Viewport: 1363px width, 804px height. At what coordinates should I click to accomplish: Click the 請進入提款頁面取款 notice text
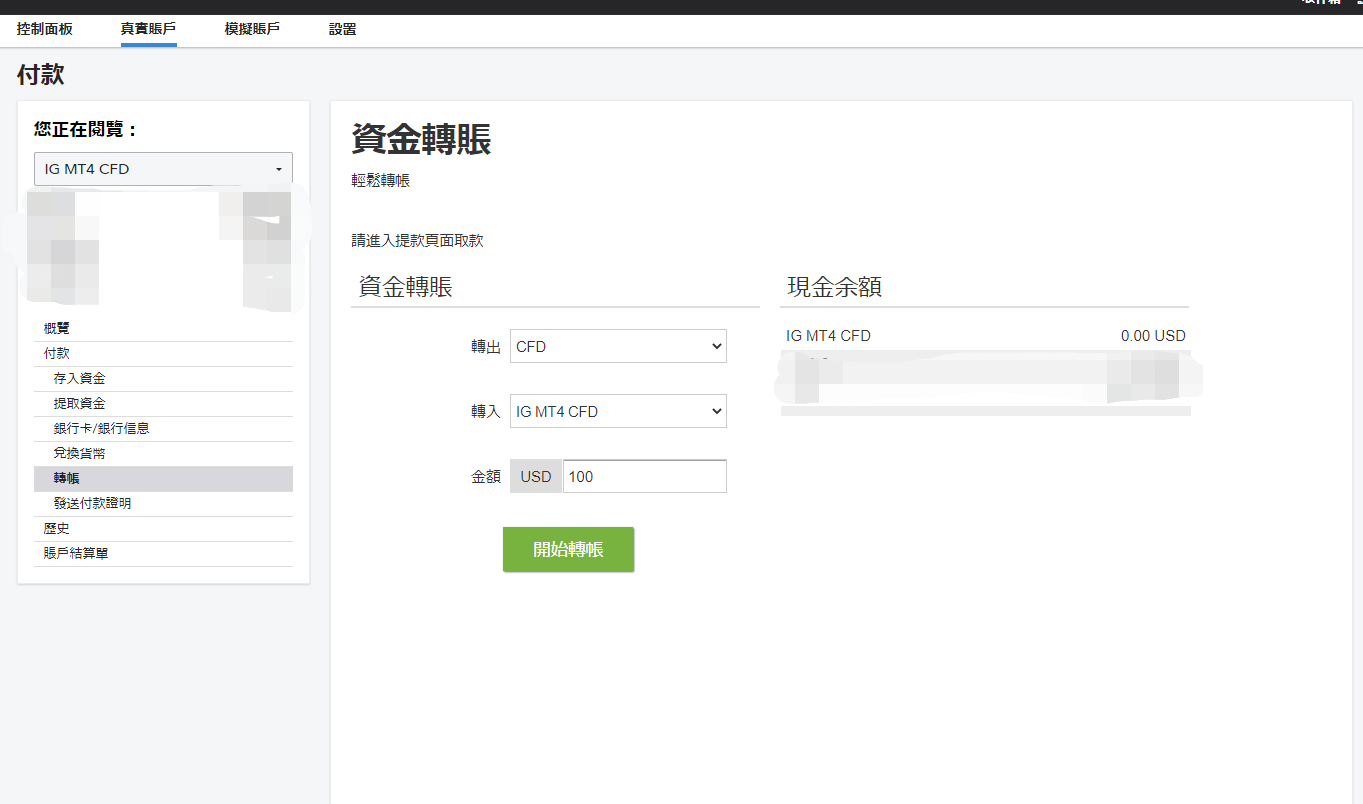coord(417,241)
